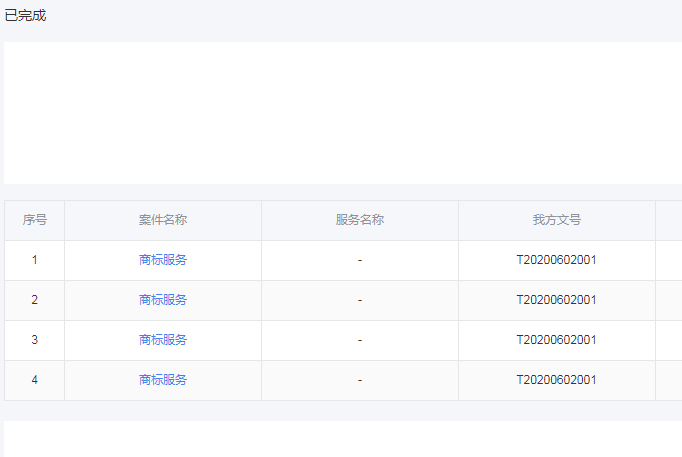
Task: Click the 服务名称 dash in row 1
Action: coord(360,260)
